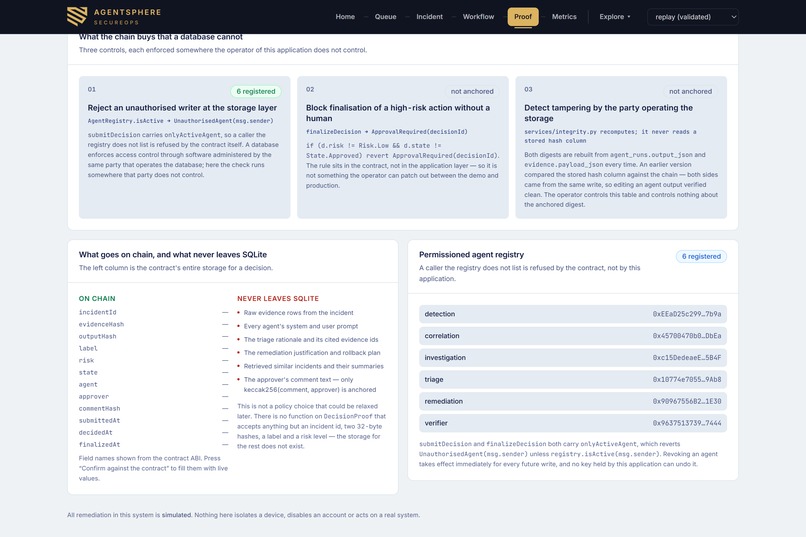
Task: Click the not anchored badge on card 03
Action: 690,91
